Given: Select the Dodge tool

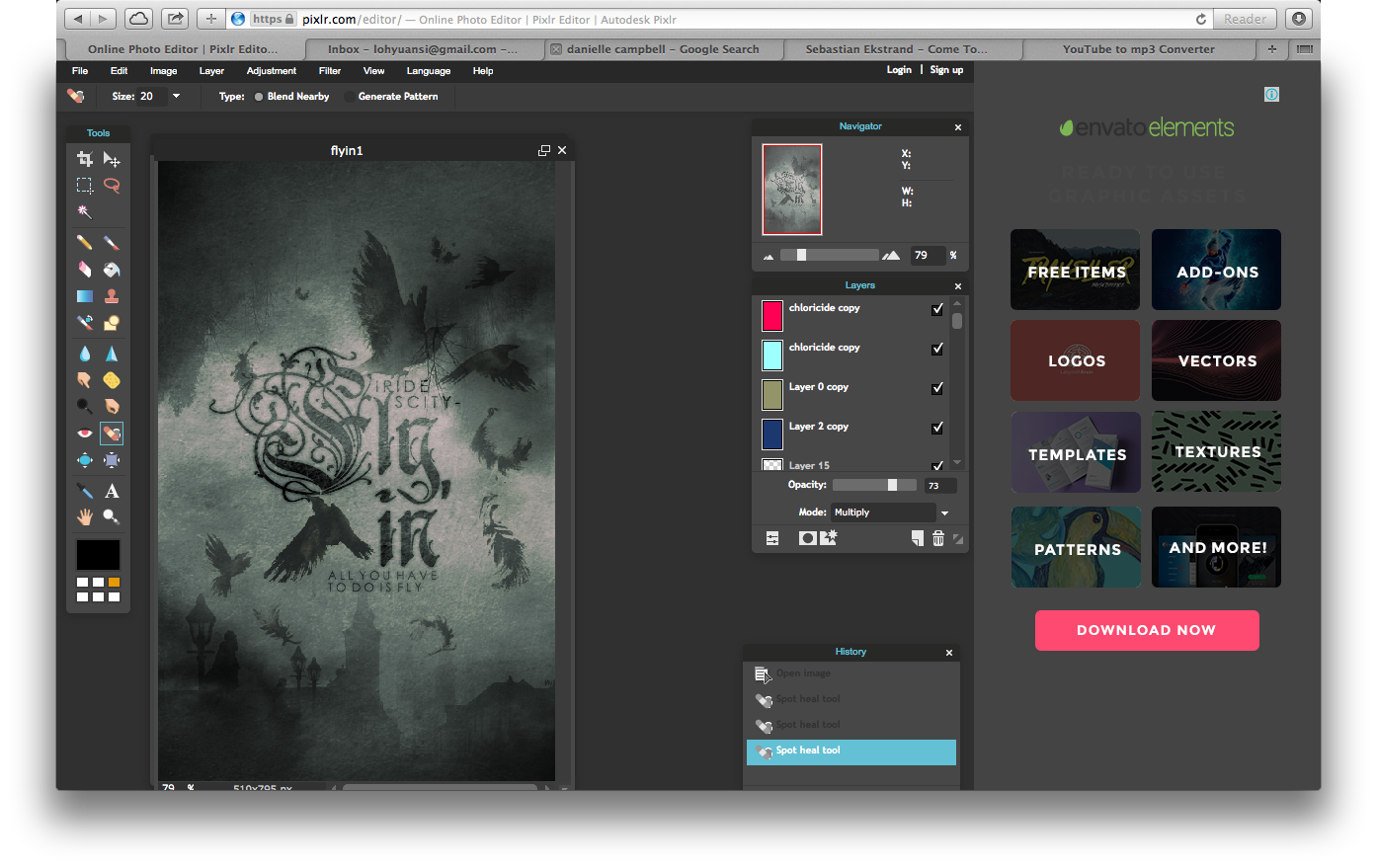Looking at the screenshot, I should tap(85, 407).
